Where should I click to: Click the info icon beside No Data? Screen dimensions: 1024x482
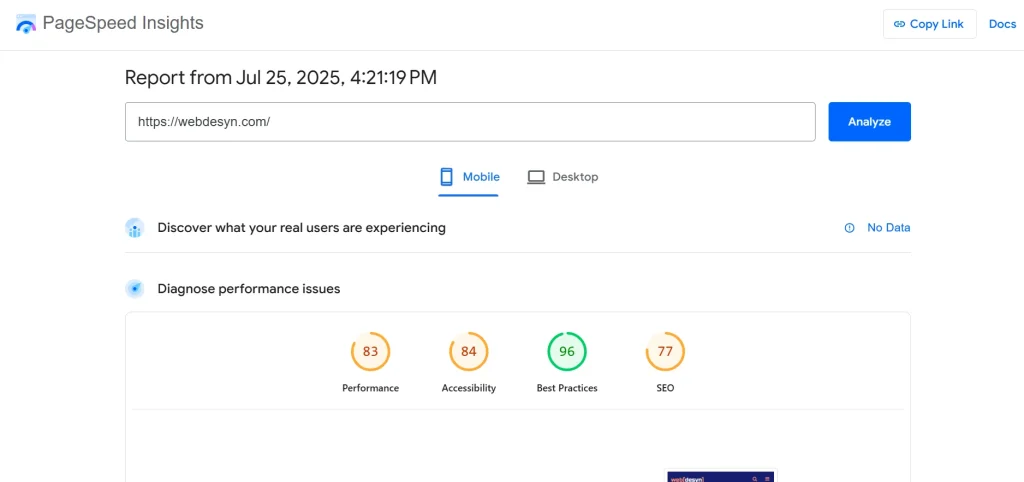coord(850,228)
